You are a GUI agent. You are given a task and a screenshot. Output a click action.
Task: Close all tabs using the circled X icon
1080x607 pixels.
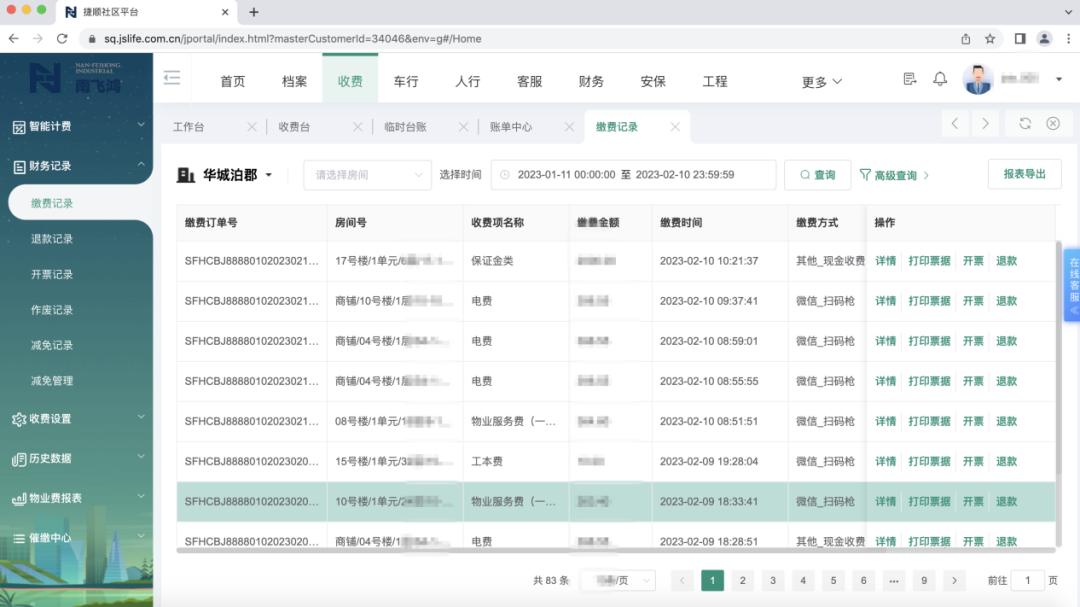click(1052, 124)
